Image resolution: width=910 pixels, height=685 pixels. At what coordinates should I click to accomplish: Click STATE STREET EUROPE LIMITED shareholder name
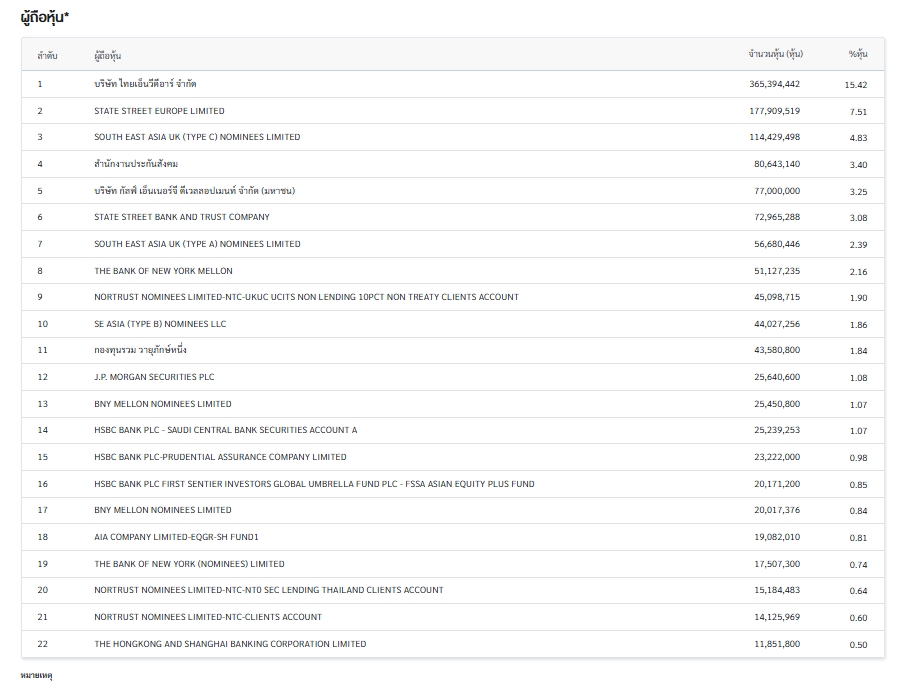pos(159,111)
